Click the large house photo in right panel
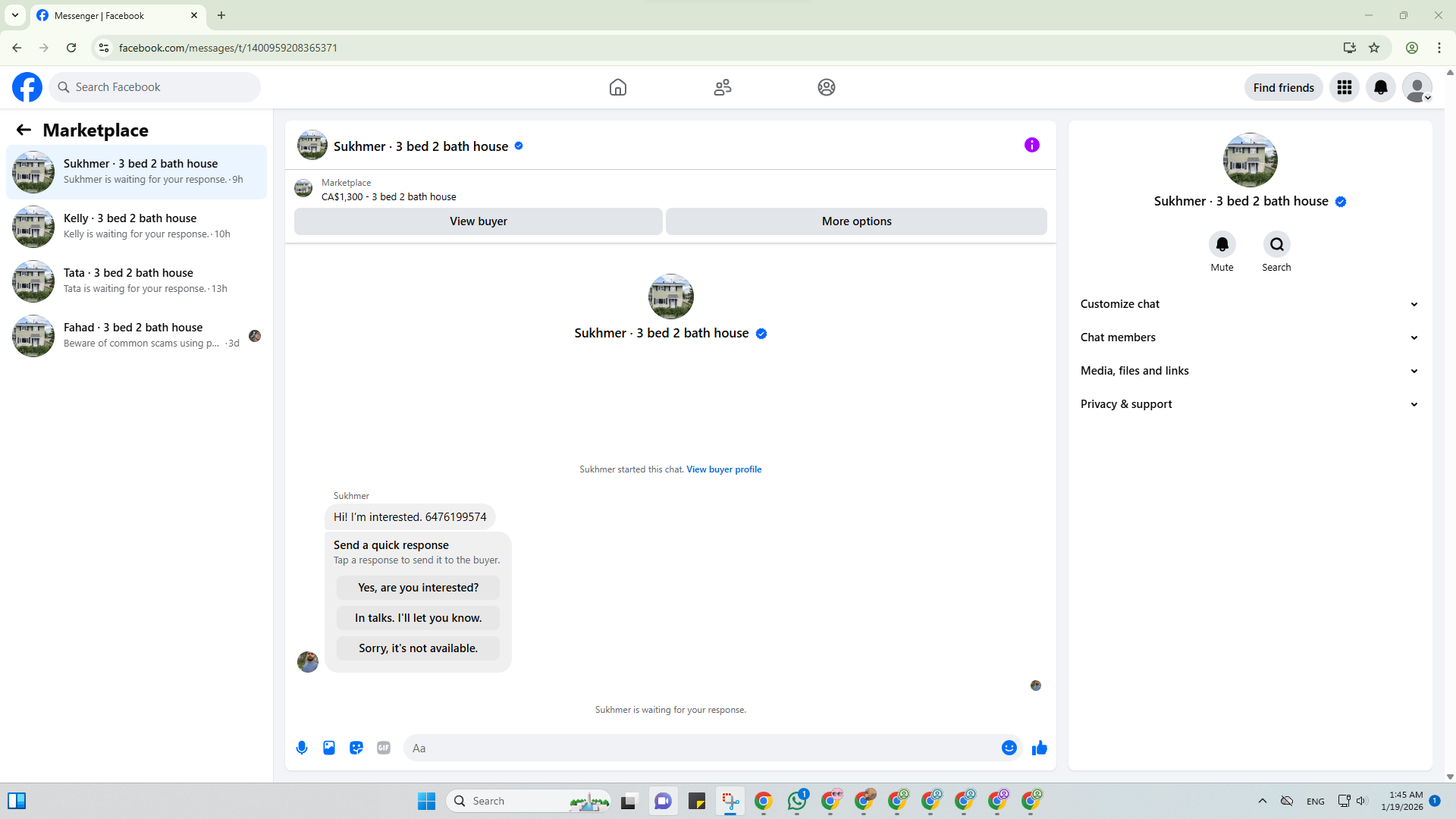 [1250, 160]
